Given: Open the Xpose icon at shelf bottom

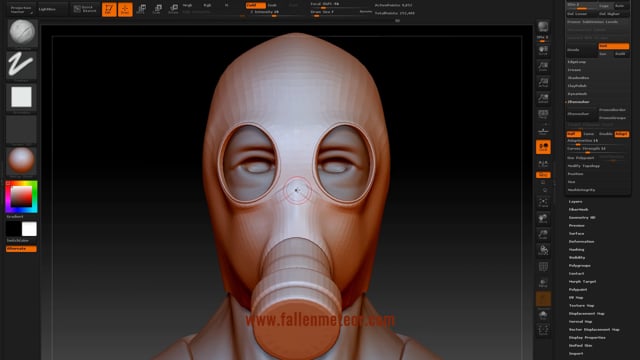Looking at the screenshot, I should click(543, 330).
